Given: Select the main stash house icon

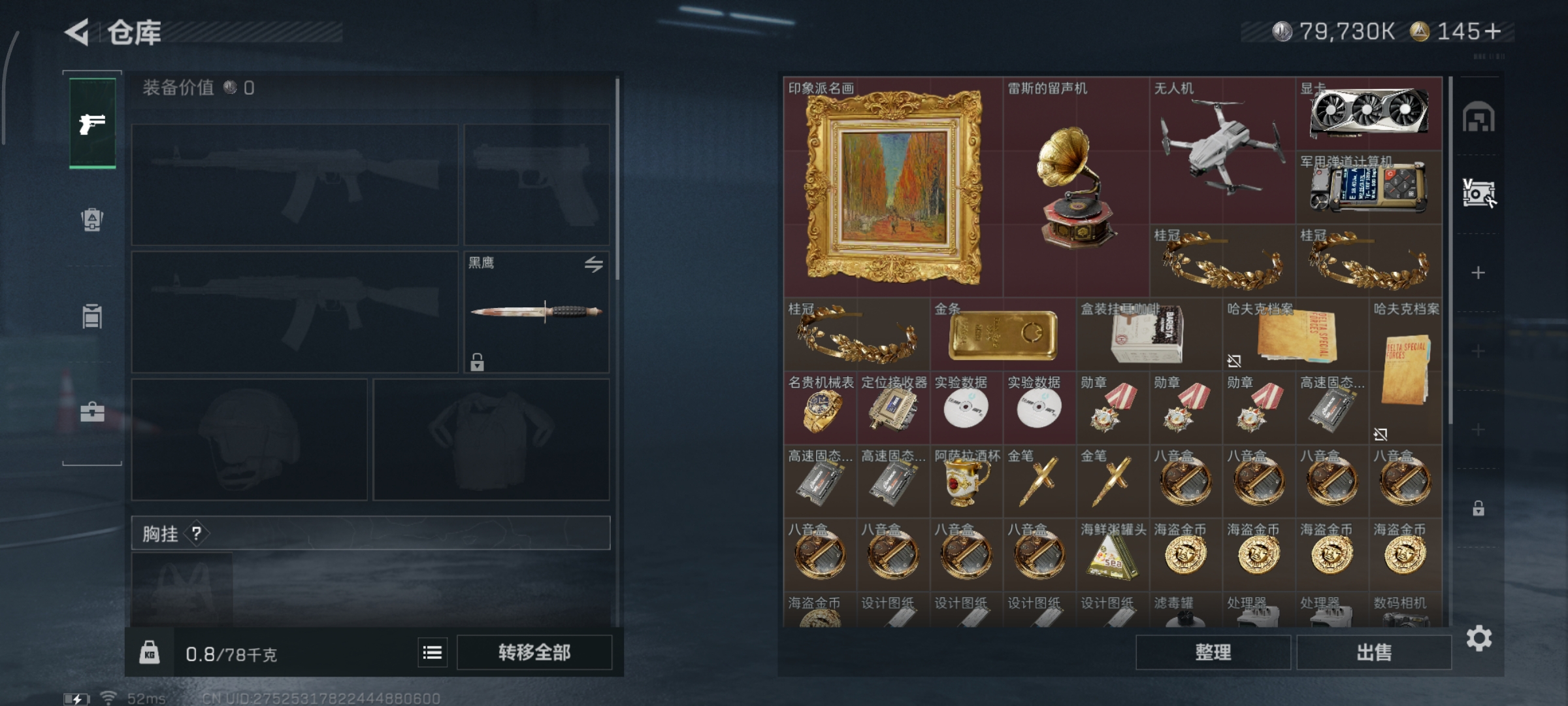Looking at the screenshot, I should point(1478,118).
